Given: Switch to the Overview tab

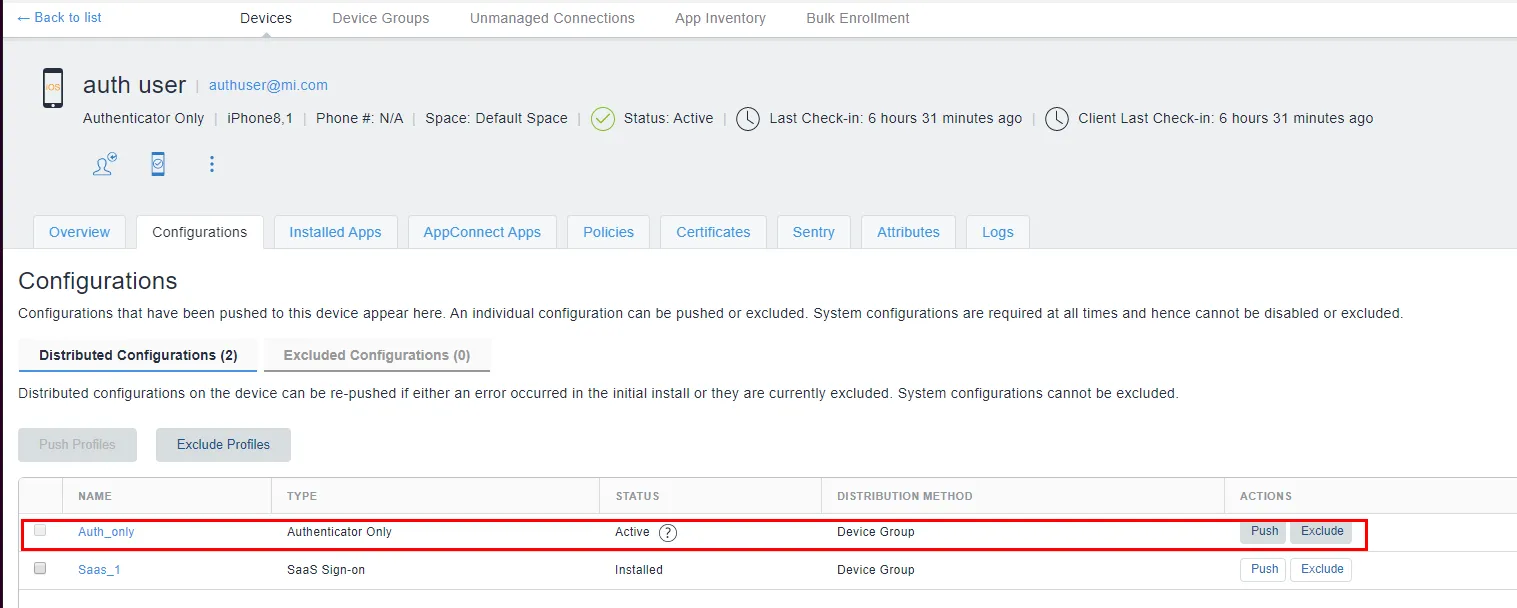Looking at the screenshot, I should tap(80, 232).
